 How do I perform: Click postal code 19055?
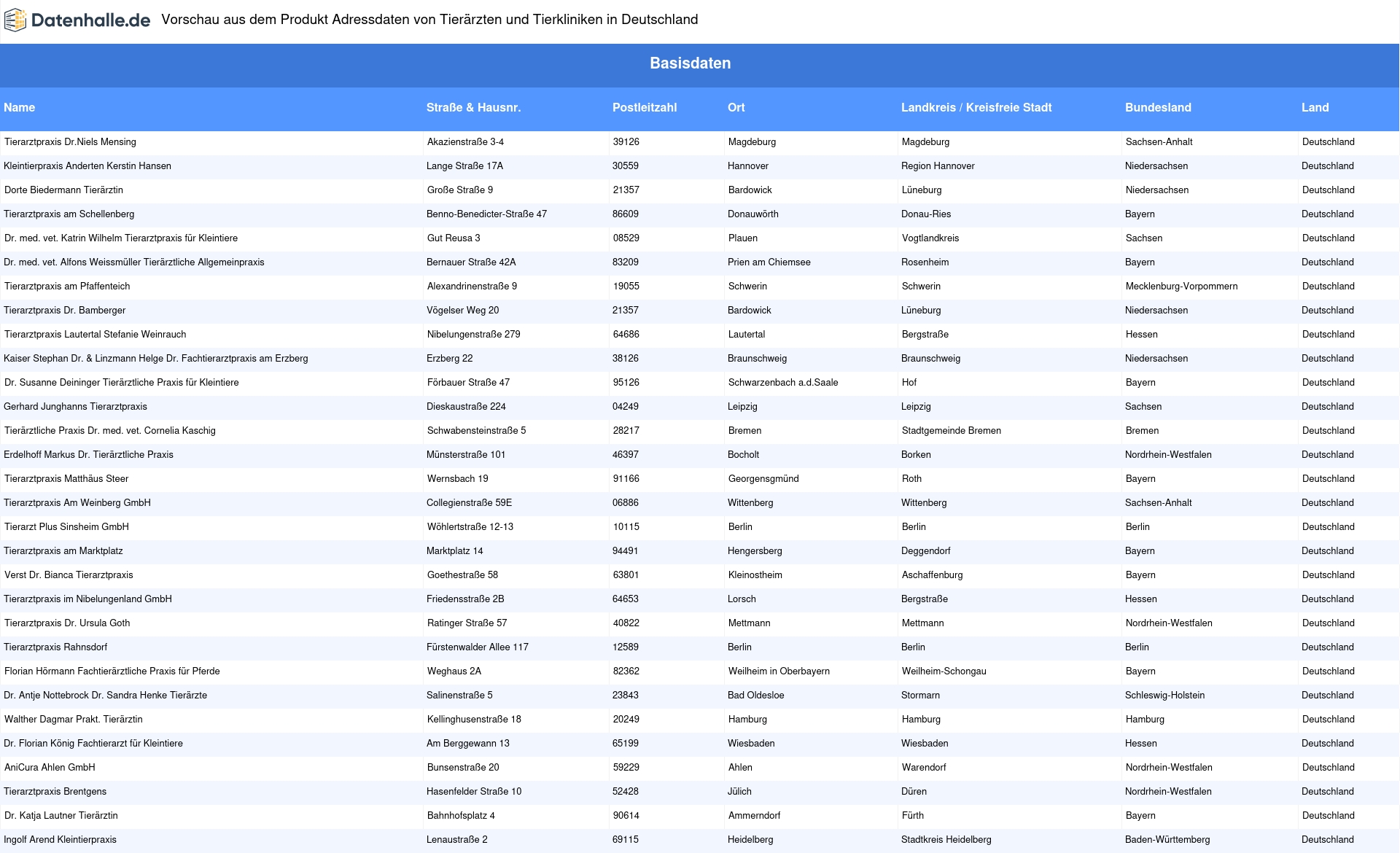(x=626, y=287)
